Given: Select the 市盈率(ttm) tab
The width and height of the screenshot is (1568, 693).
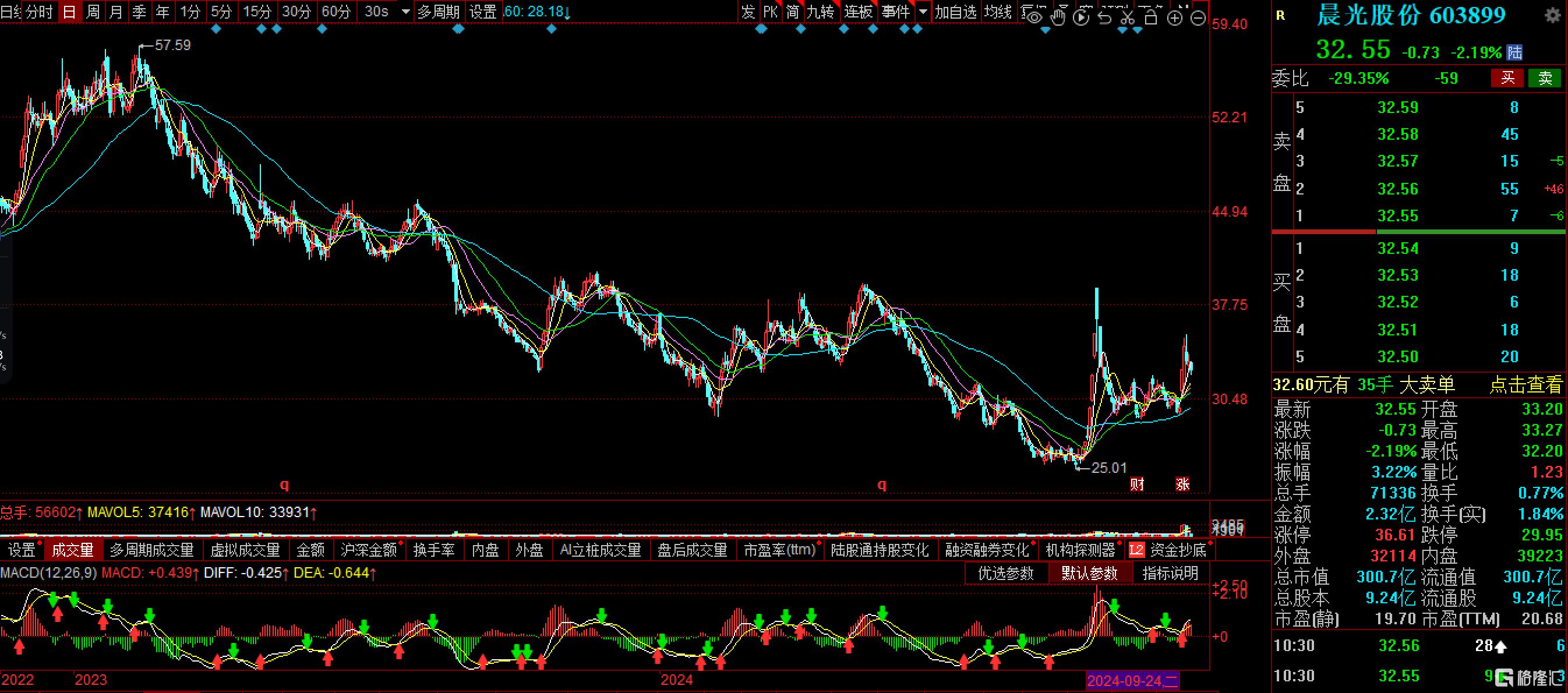Looking at the screenshot, I should pos(780,550).
